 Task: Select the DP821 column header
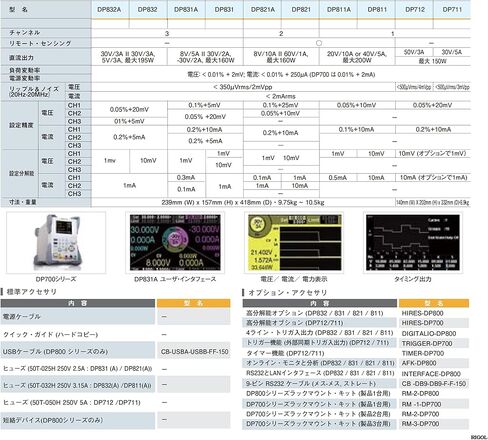(x=301, y=9)
